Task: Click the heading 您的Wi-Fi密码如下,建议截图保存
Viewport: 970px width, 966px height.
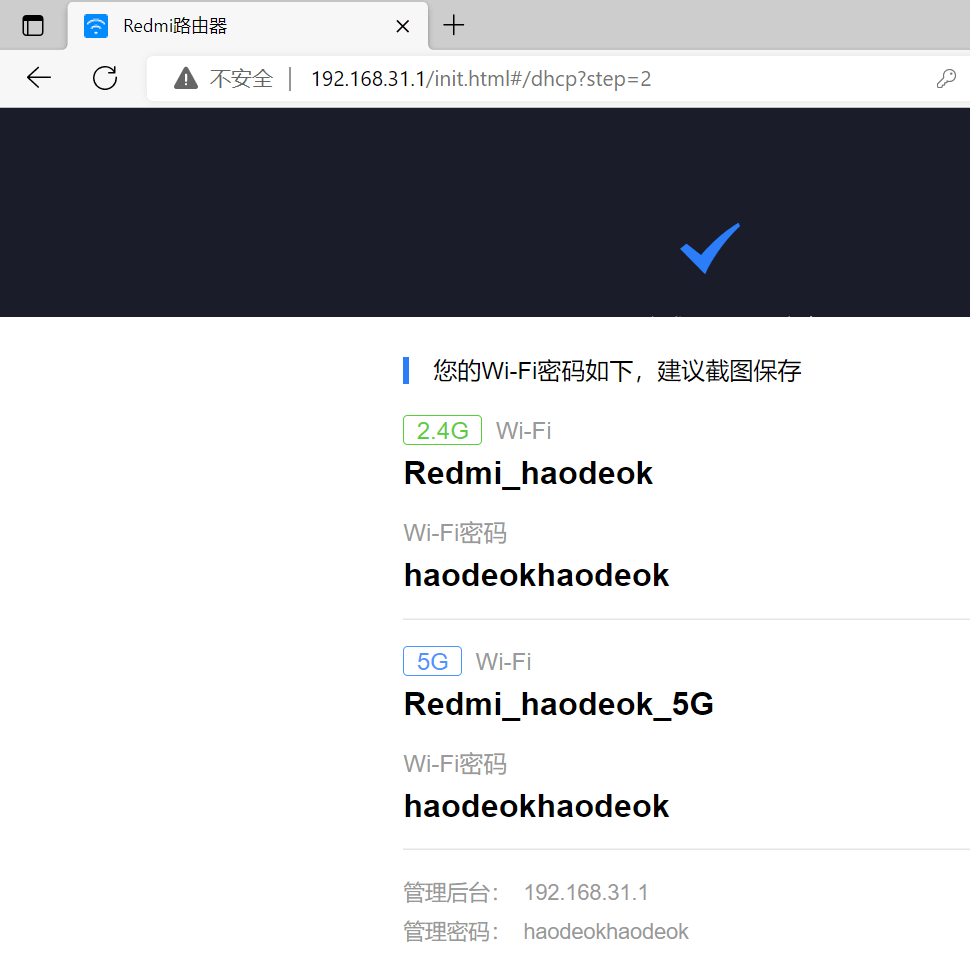Action: [x=617, y=371]
